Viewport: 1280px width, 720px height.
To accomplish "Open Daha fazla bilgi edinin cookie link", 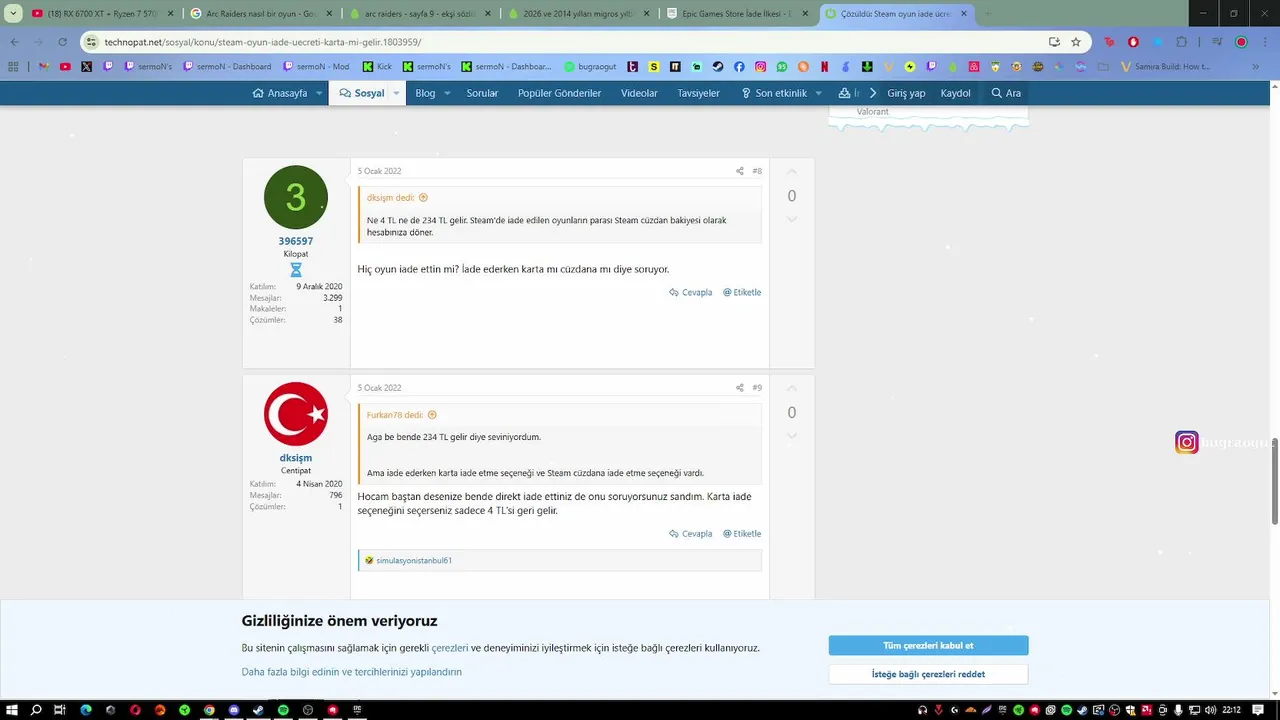I will [x=351, y=672].
